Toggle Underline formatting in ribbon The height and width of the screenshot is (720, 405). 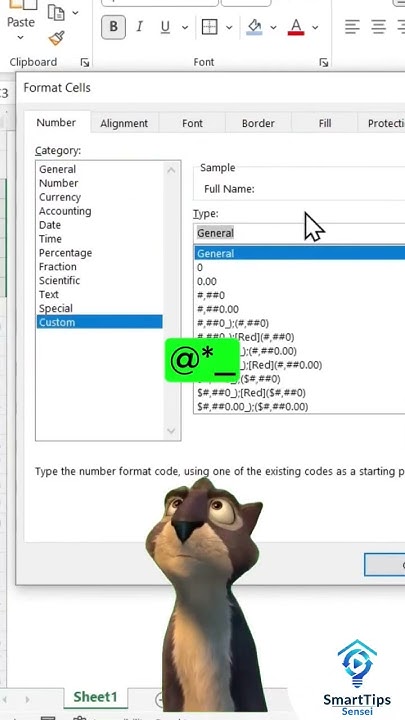point(165,27)
